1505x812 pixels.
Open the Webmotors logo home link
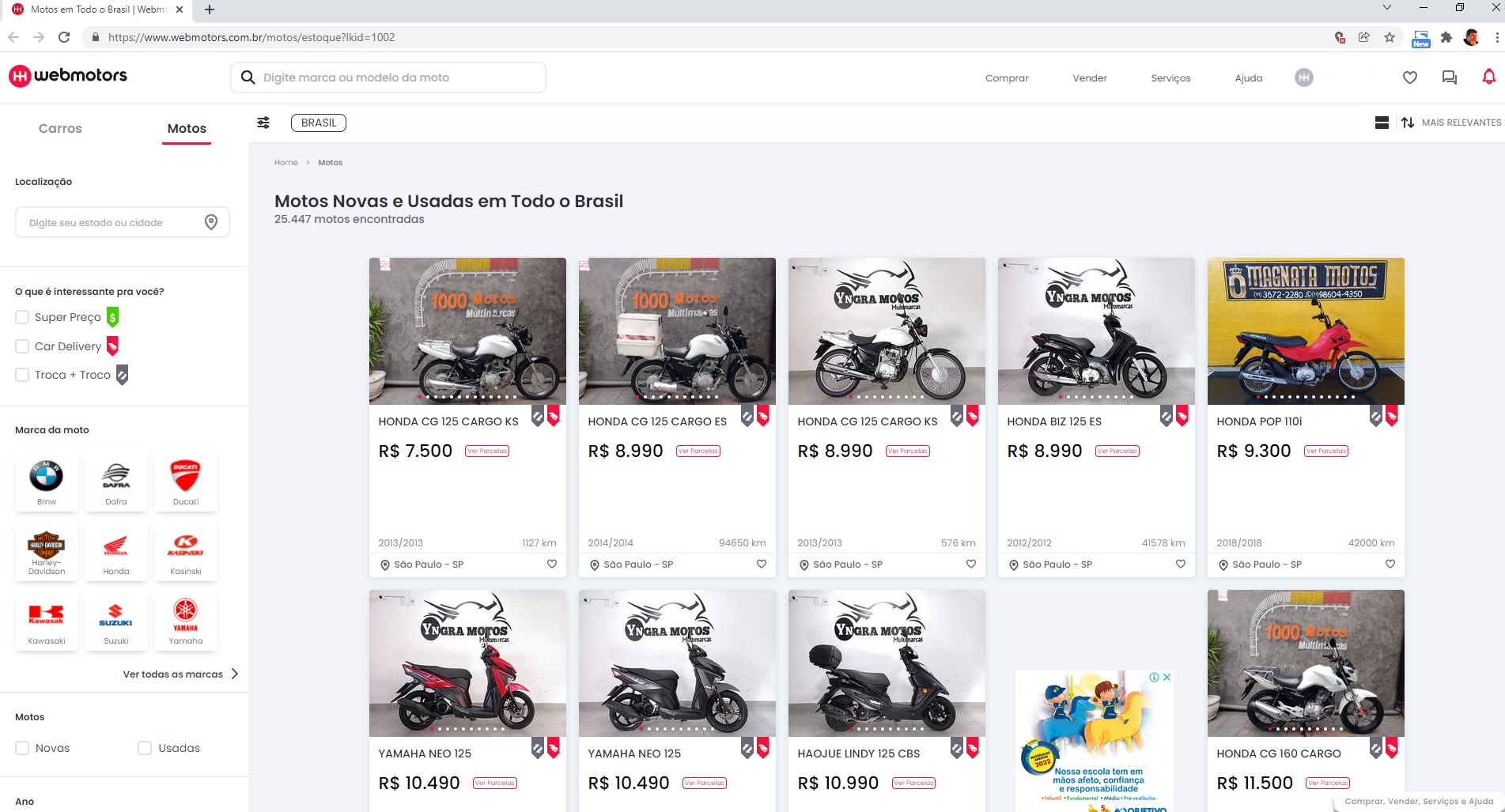(x=68, y=76)
